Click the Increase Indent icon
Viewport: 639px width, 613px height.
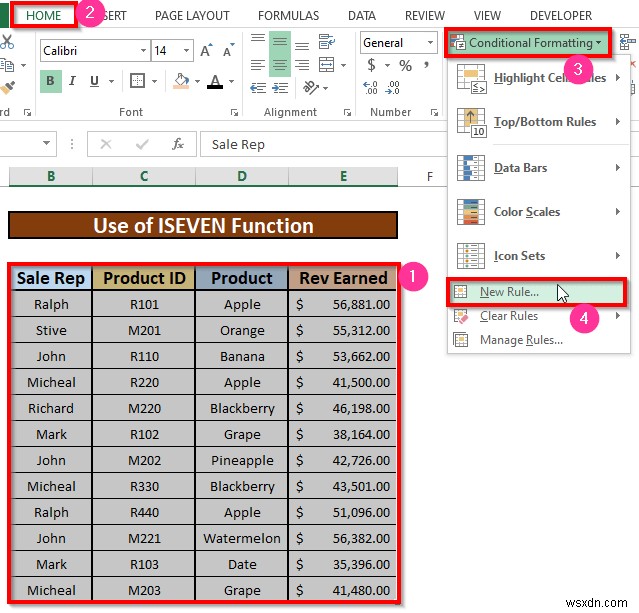pyautogui.click(x=280, y=88)
